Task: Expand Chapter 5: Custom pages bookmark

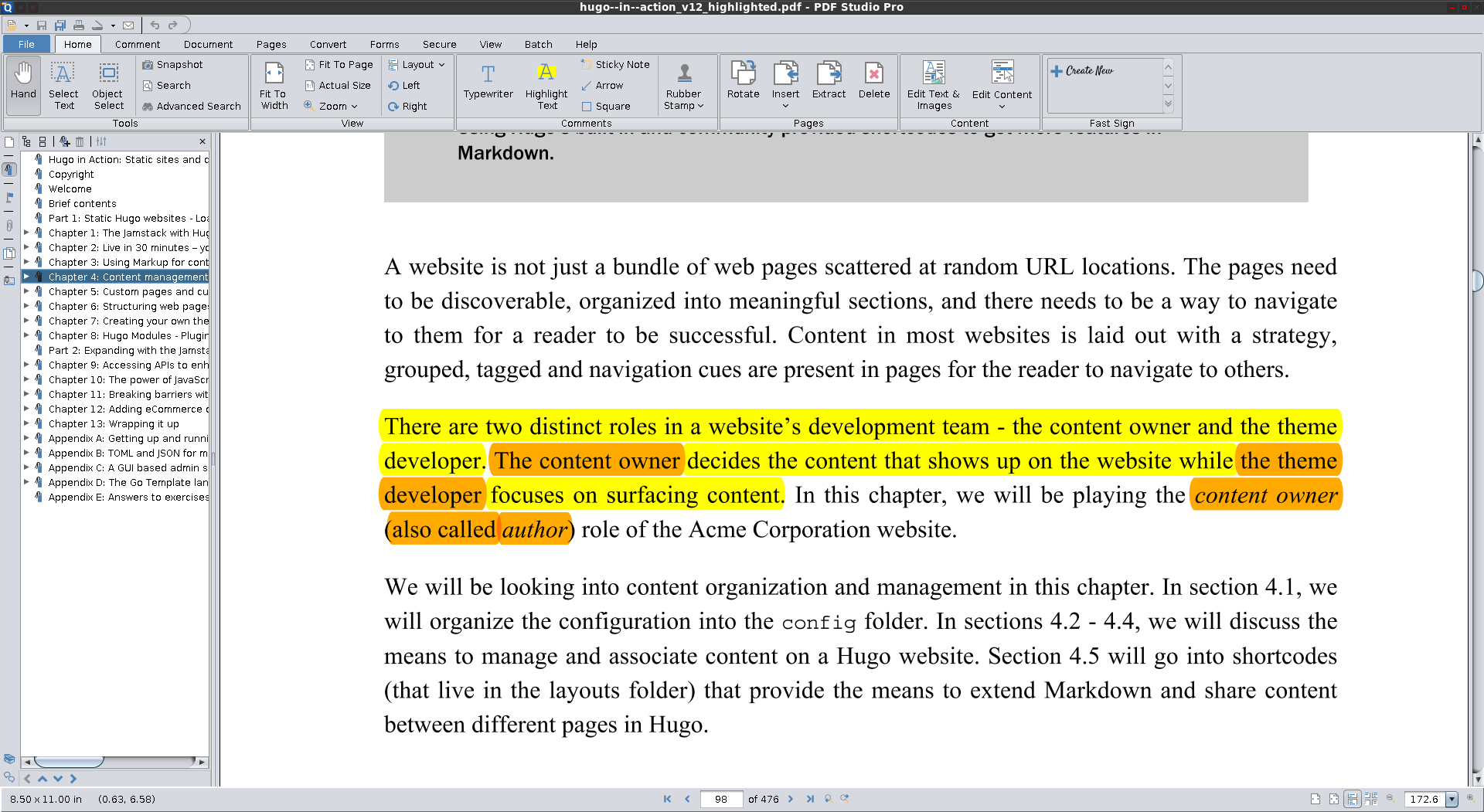Action: coord(26,291)
